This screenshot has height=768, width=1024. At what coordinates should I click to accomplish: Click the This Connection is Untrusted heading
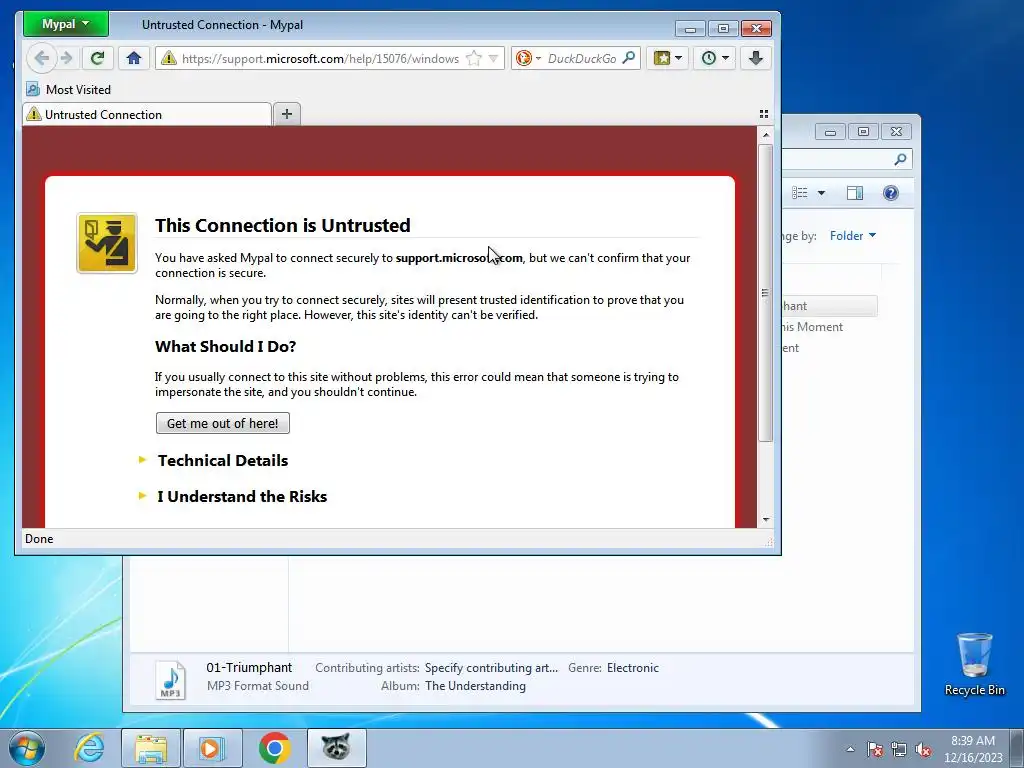click(283, 225)
